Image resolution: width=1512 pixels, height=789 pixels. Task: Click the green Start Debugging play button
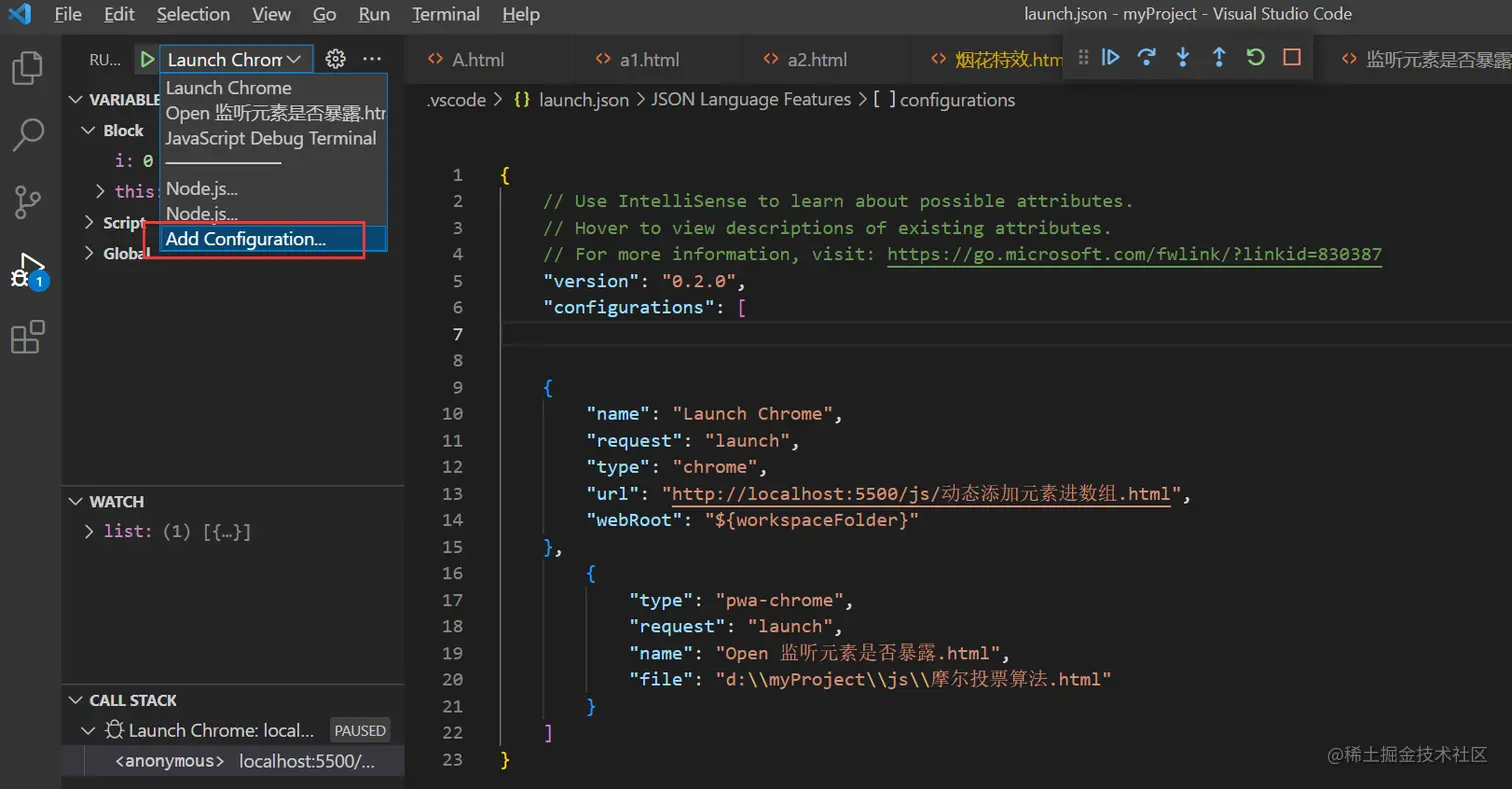tap(146, 60)
